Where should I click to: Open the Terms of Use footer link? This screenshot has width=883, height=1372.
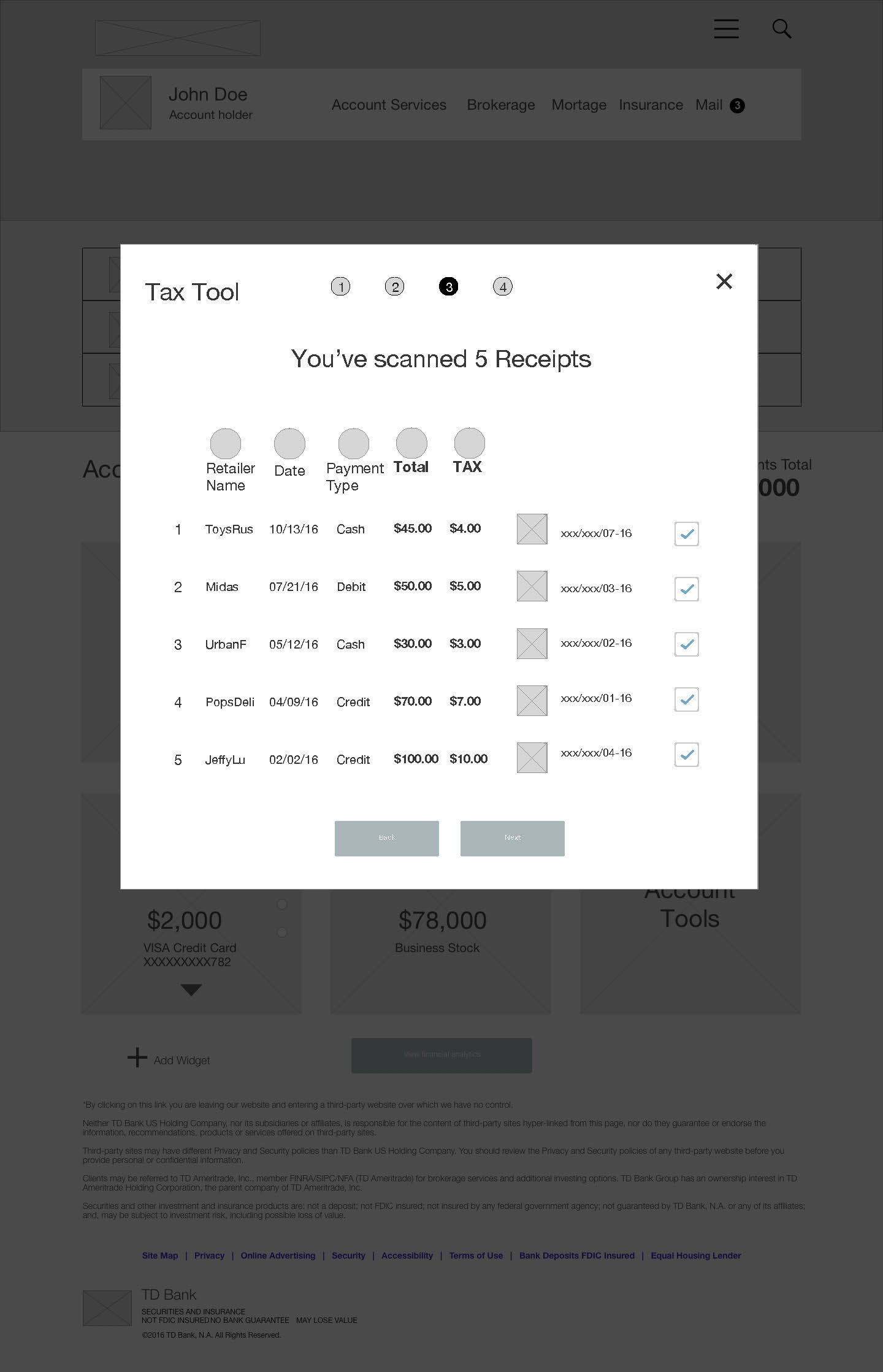click(x=476, y=1256)
